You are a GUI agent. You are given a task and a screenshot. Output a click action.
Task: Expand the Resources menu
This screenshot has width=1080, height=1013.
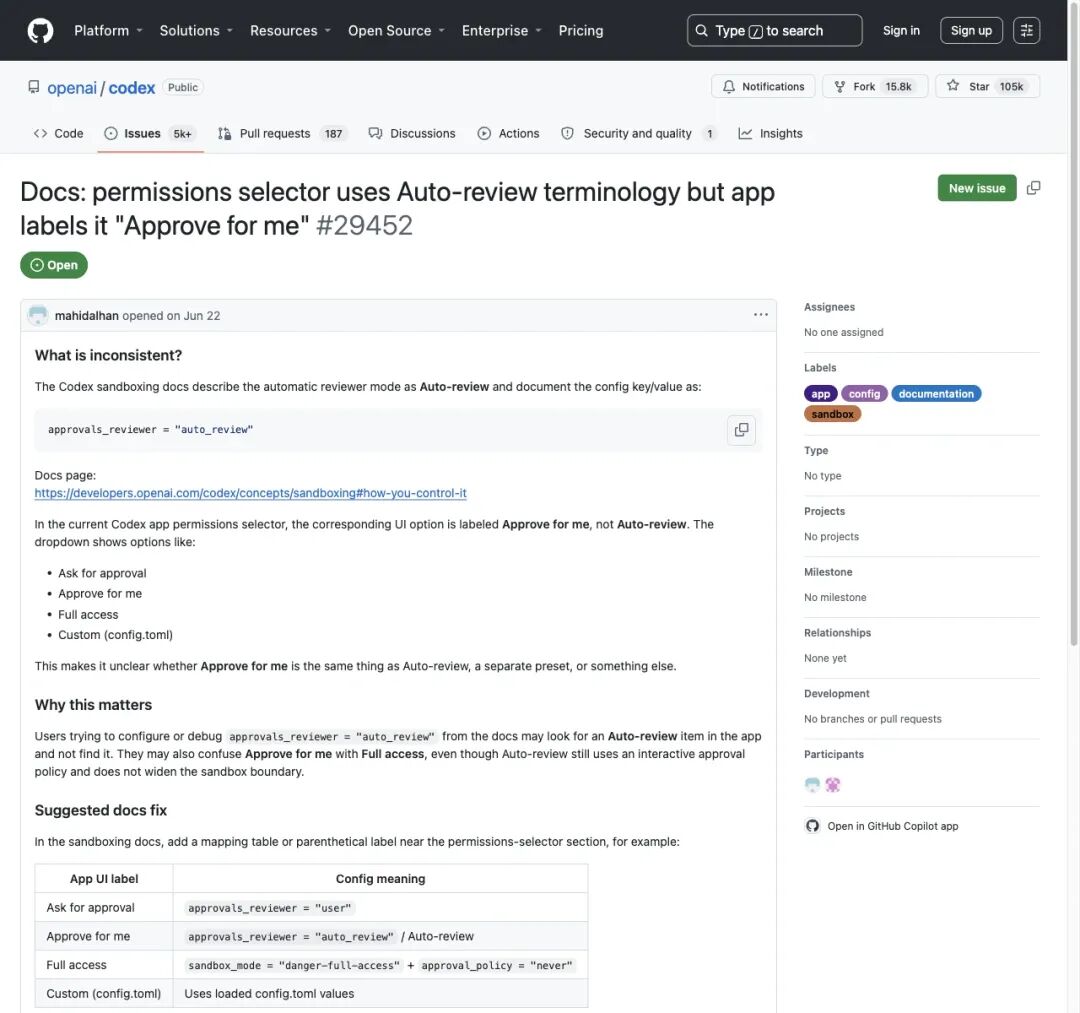click(x=290, y=30)
